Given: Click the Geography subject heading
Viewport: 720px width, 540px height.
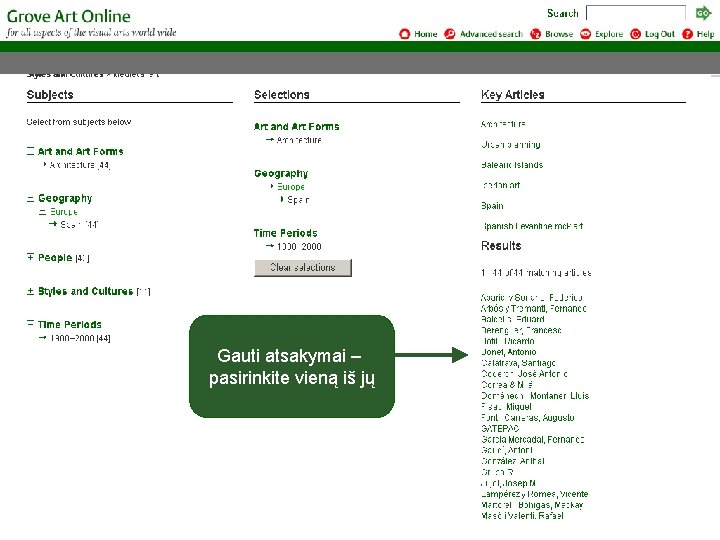Looking at the screenshot, I should 65,198.
